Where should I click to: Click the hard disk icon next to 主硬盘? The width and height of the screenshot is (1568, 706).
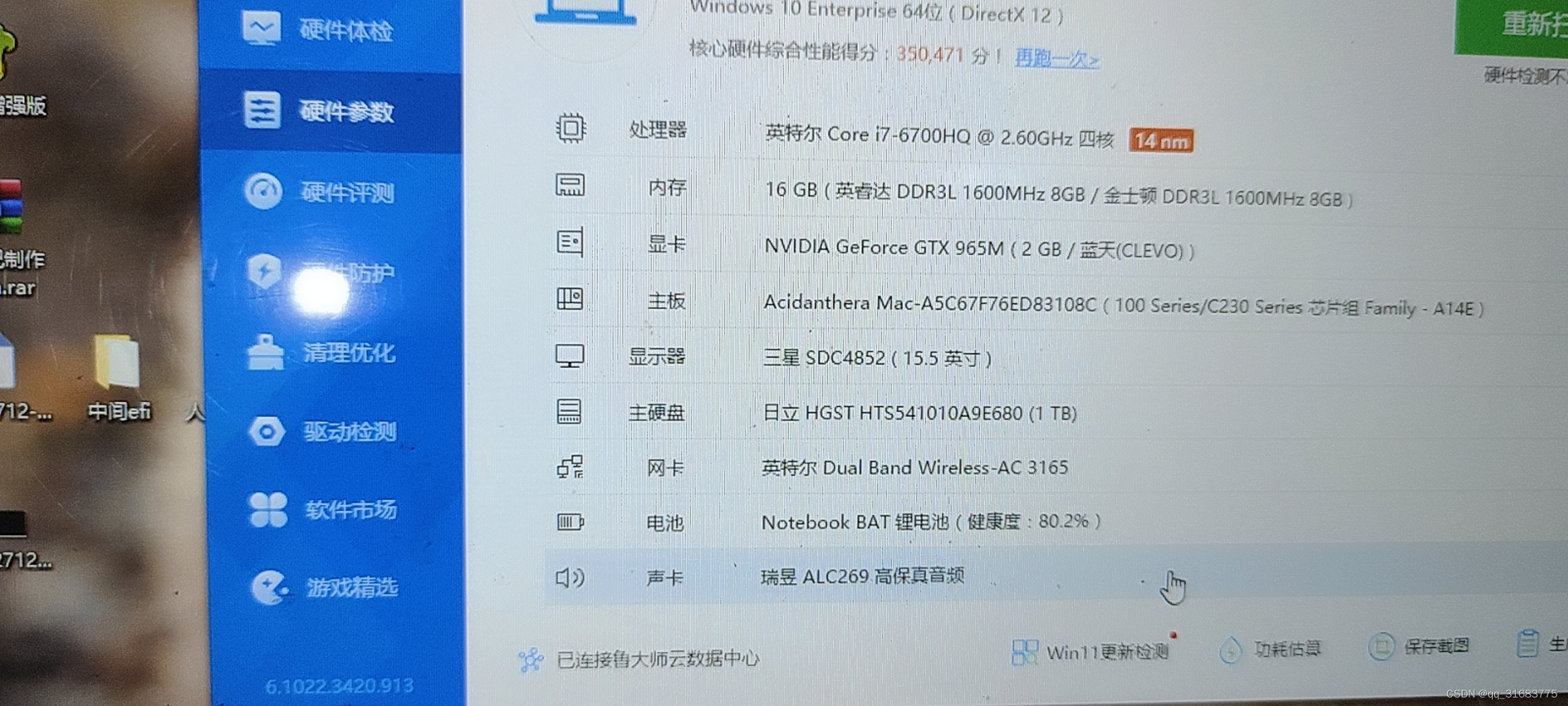click(569, 412)
